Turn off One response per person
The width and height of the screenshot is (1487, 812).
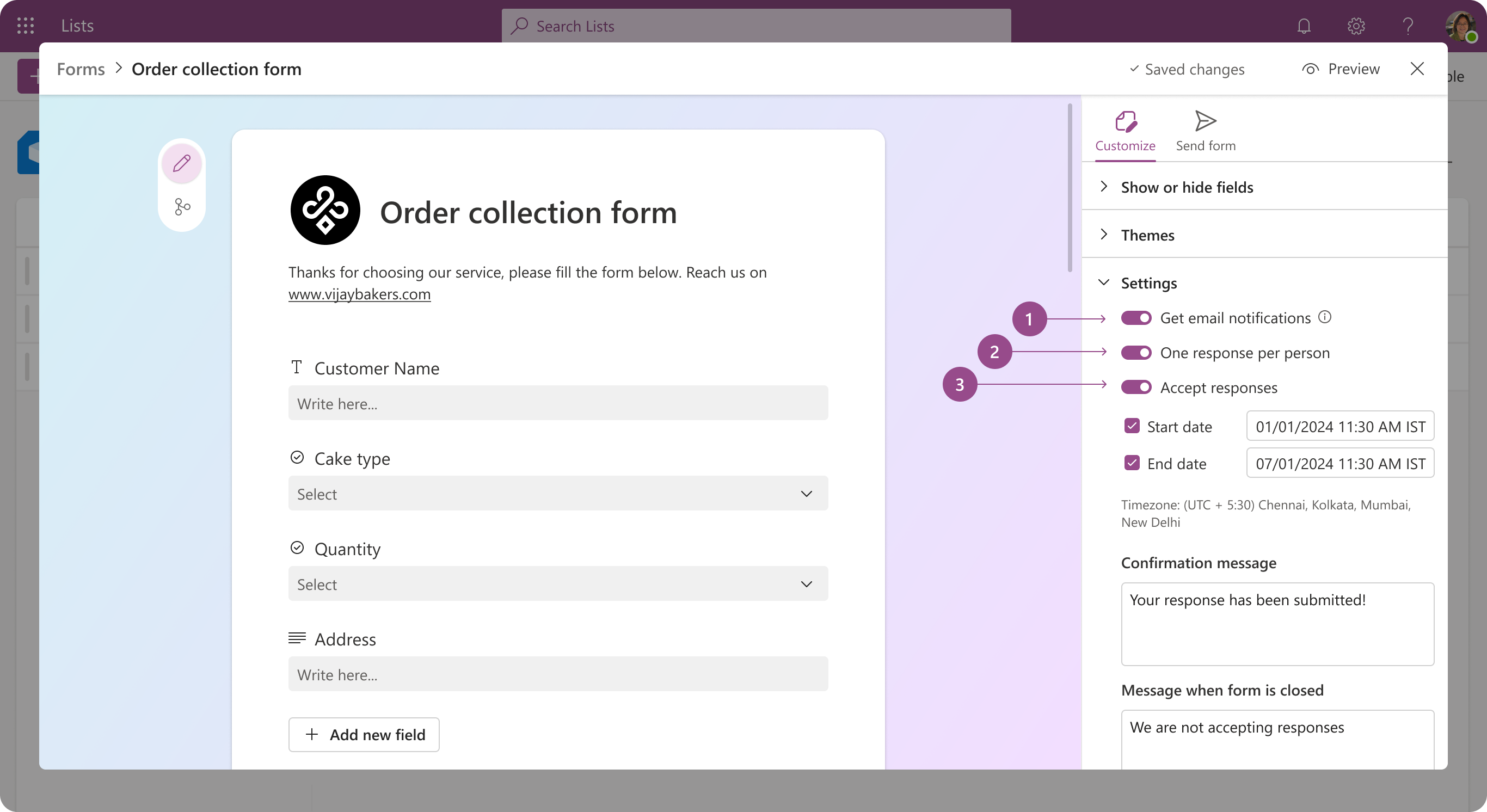[1136, 353]
